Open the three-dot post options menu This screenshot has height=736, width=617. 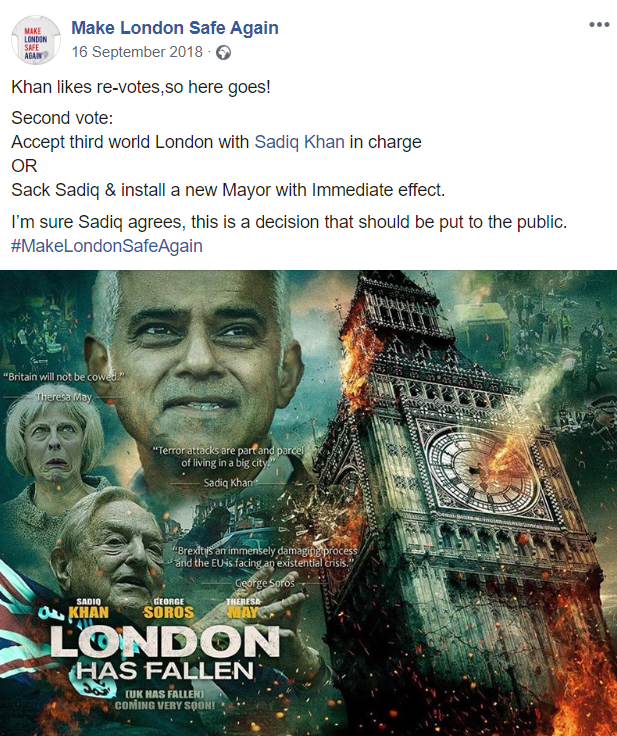[599, 25]
